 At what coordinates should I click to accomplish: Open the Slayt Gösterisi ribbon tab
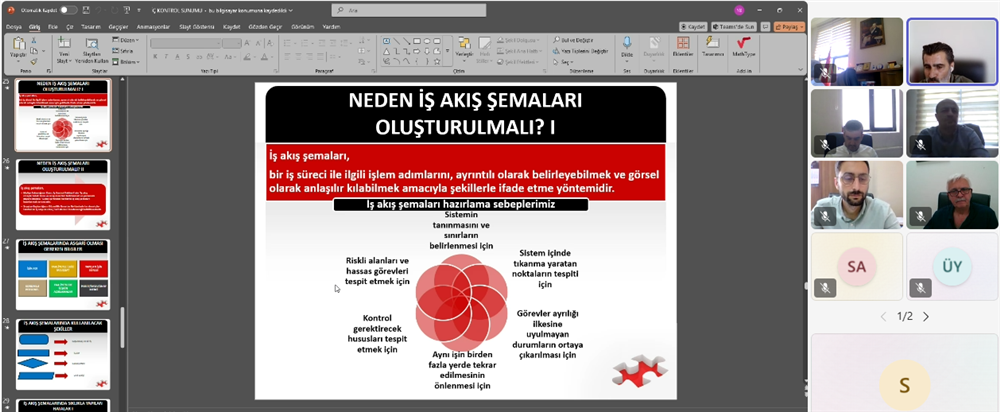click(197, 27)
